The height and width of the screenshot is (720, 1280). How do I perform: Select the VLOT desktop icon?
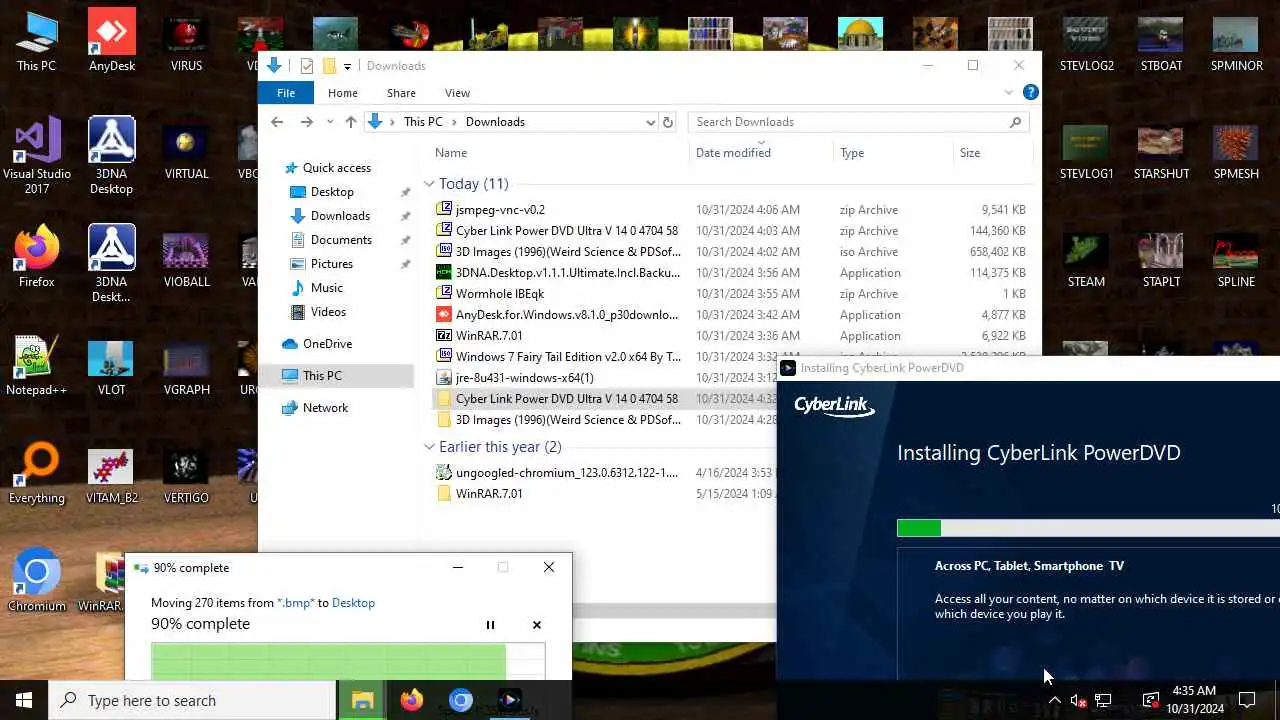111,366
